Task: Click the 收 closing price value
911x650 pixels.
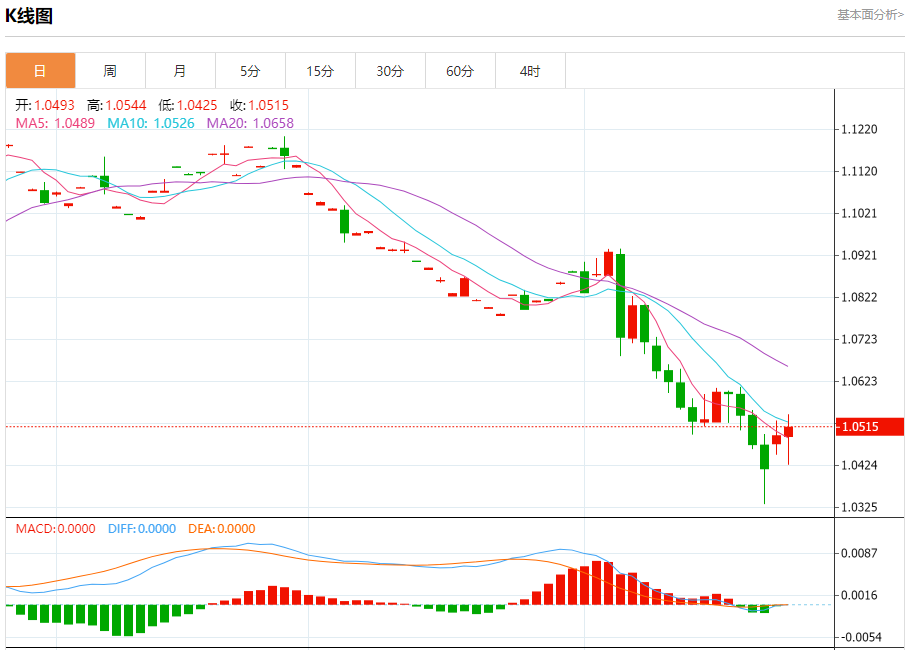Action: coord(259,105)
